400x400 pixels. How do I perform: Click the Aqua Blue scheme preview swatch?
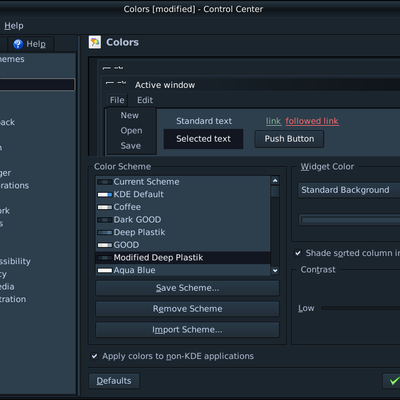(x=105, y=270)
